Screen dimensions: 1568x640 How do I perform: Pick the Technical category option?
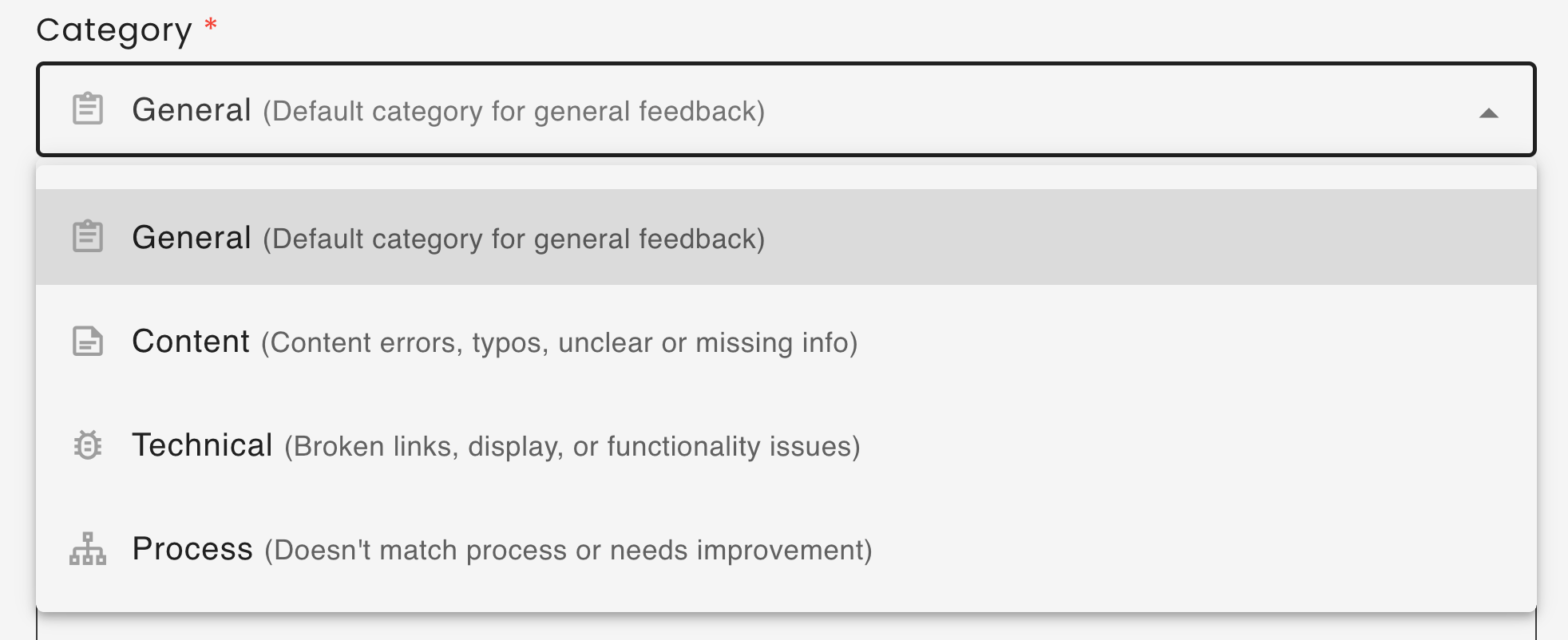(202, 445)
